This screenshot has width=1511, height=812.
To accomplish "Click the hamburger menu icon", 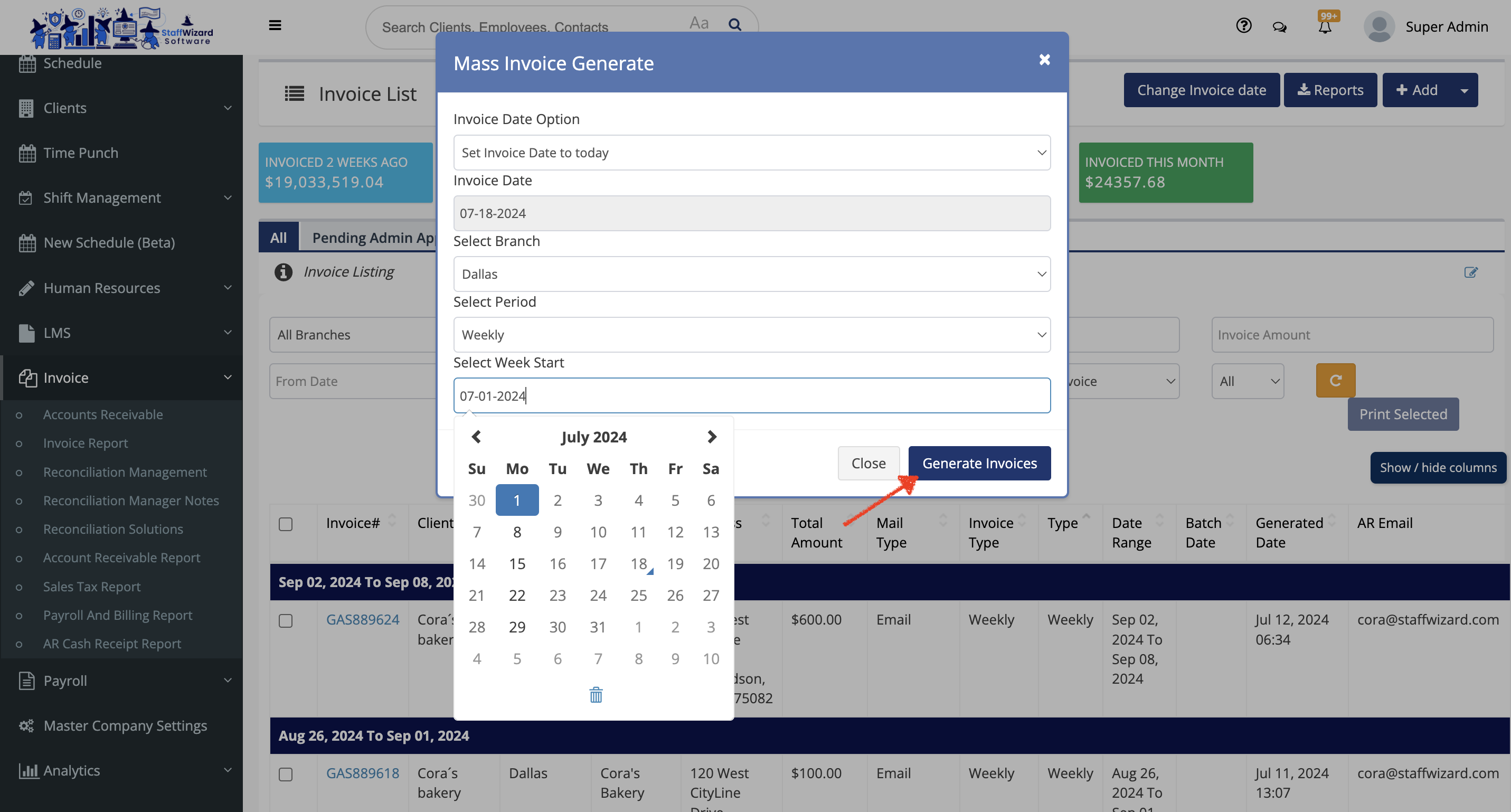I will coord(275,25).
